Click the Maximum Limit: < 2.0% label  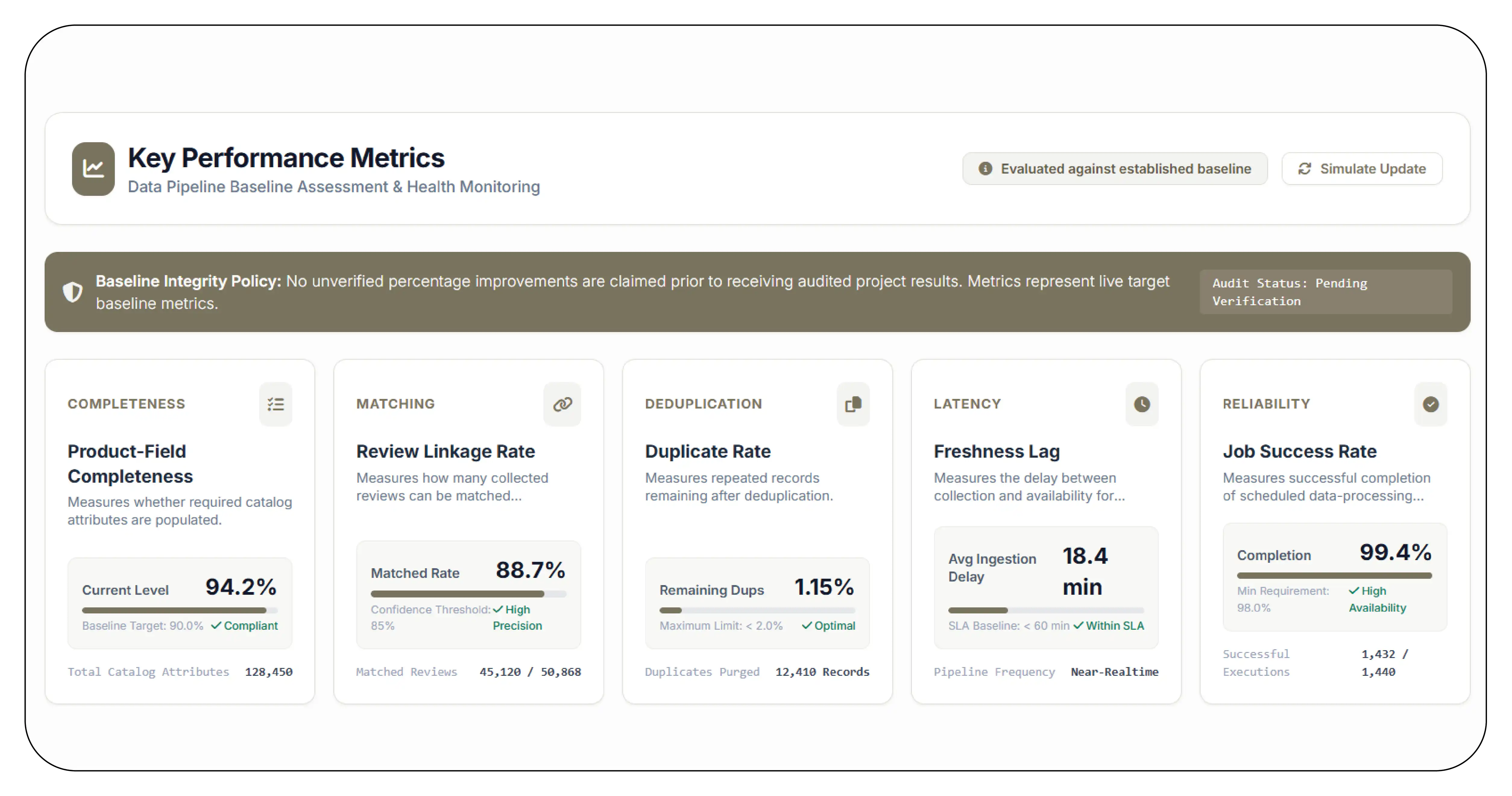pyautogui.click(x=721, y=626)
